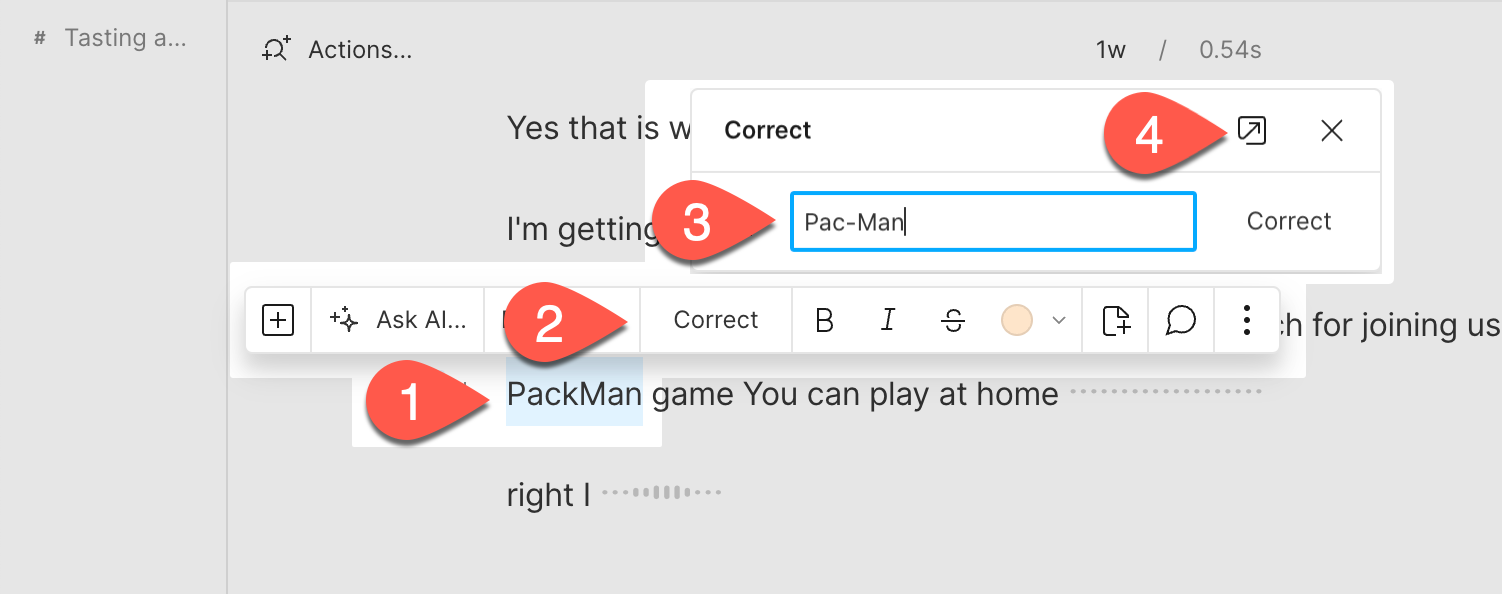Select the Correct toolbar option

[714, 319]
